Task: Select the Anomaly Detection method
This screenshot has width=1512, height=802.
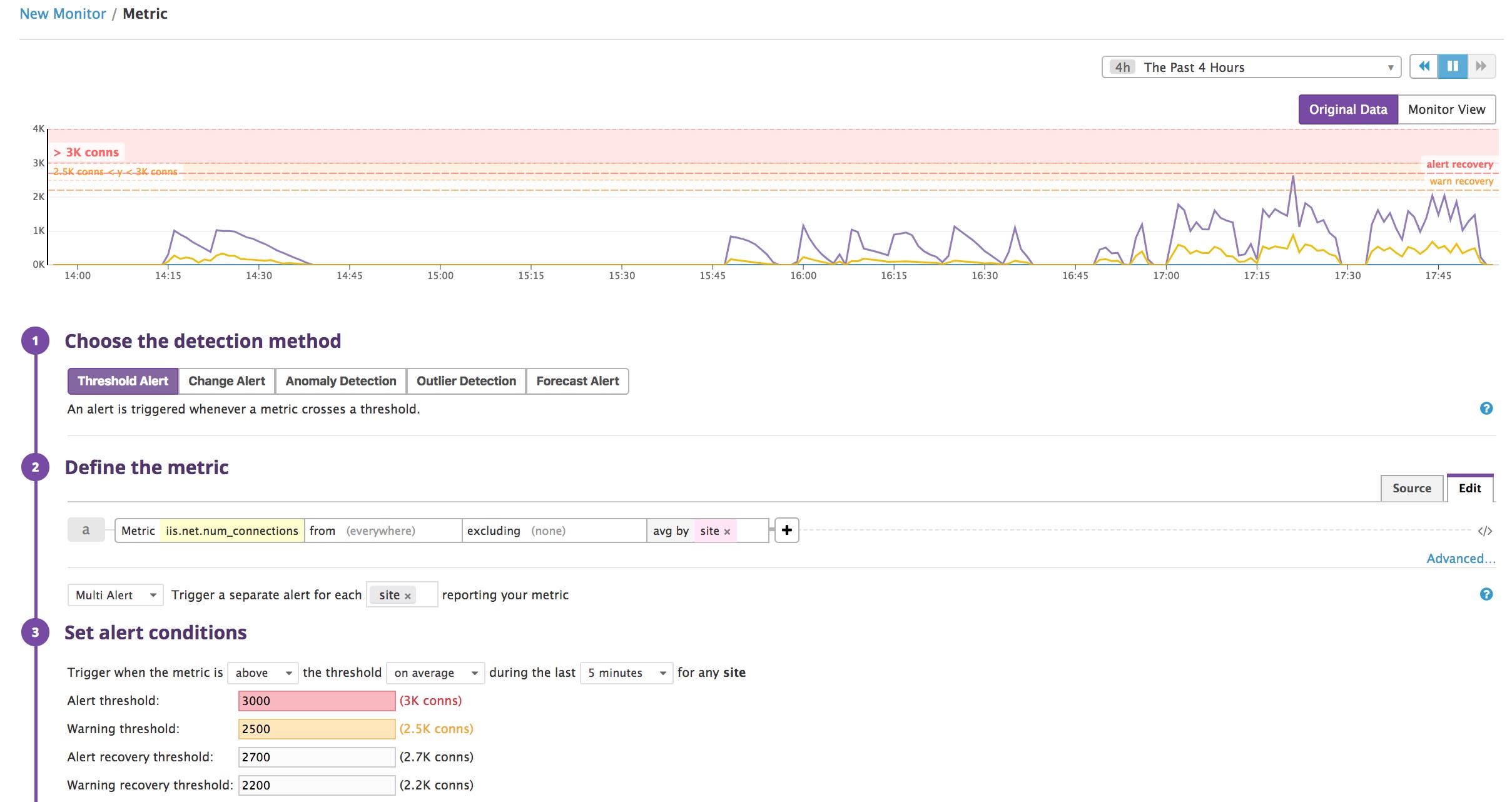Action: pyautogui.click(x=340, y=380)
